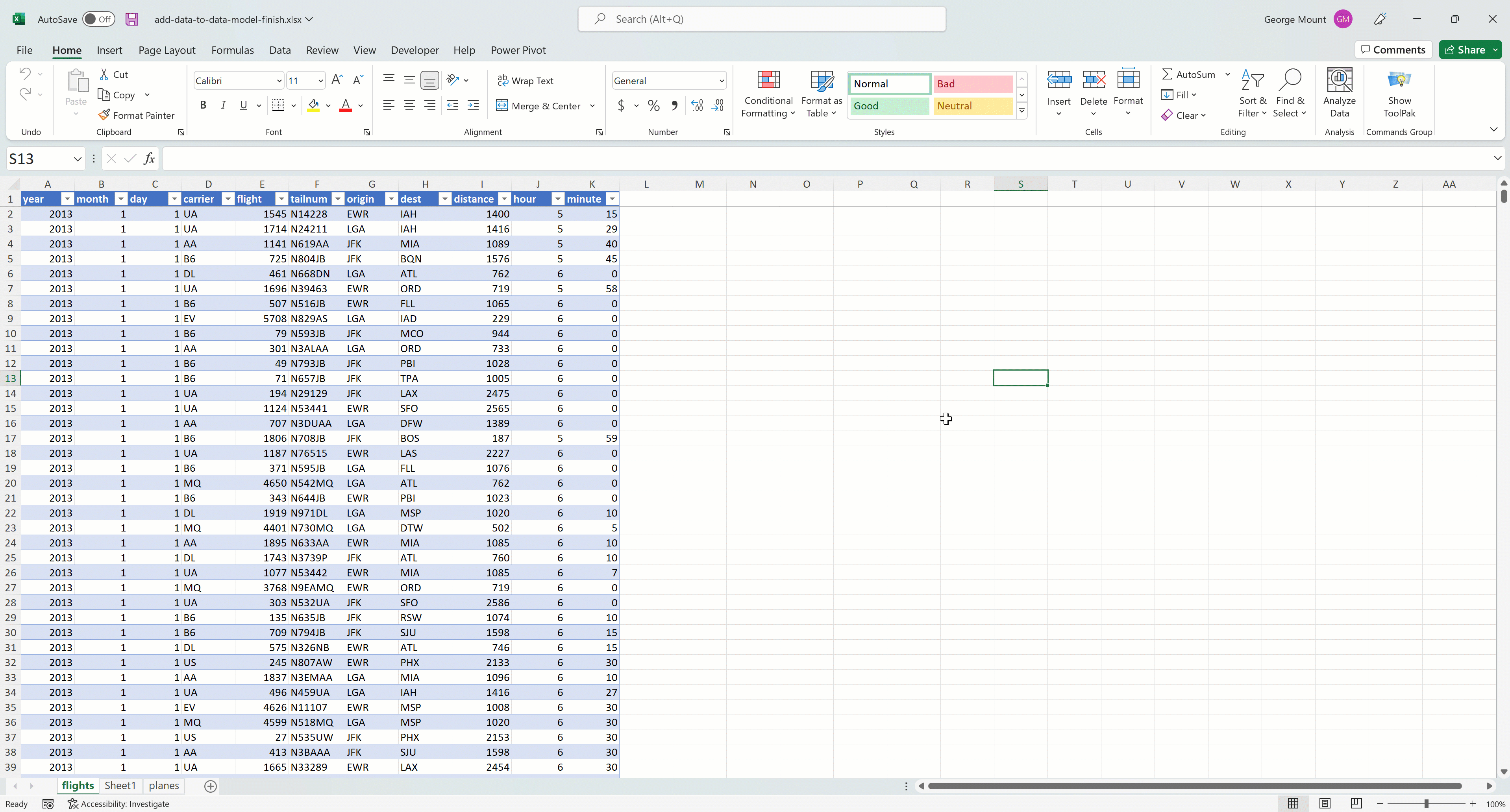Click the Add new sheet plus icon
The image size is (1510, 812).
[211, 786]
